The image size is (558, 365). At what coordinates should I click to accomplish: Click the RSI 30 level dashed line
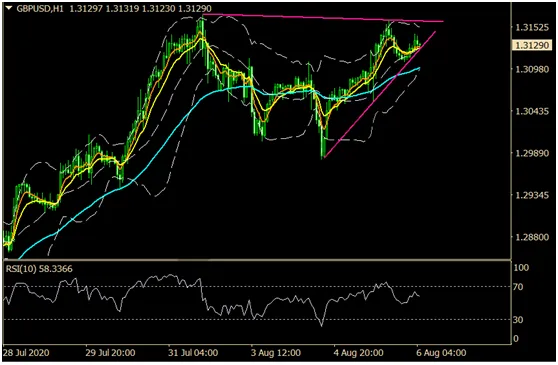(257, 319)
